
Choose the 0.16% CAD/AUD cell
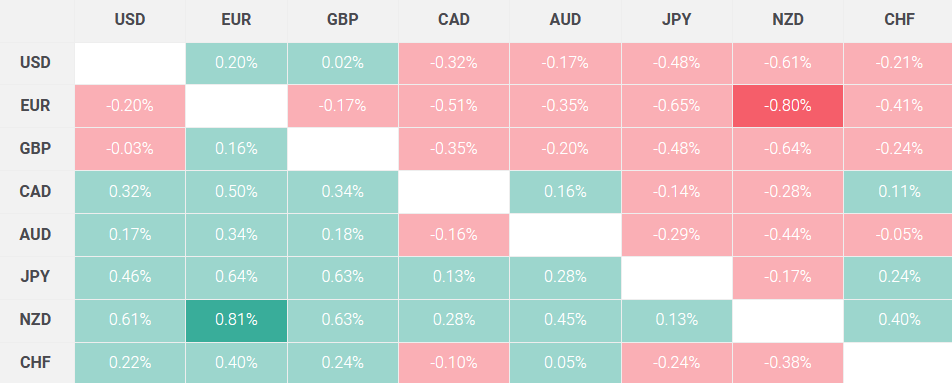(565, 192)
